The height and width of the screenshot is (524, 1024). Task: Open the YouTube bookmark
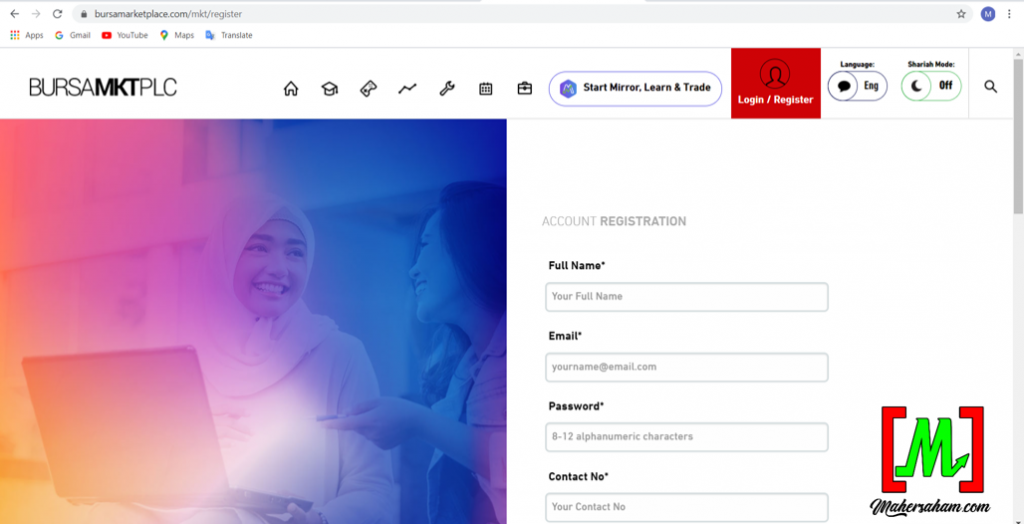(124, 35)
